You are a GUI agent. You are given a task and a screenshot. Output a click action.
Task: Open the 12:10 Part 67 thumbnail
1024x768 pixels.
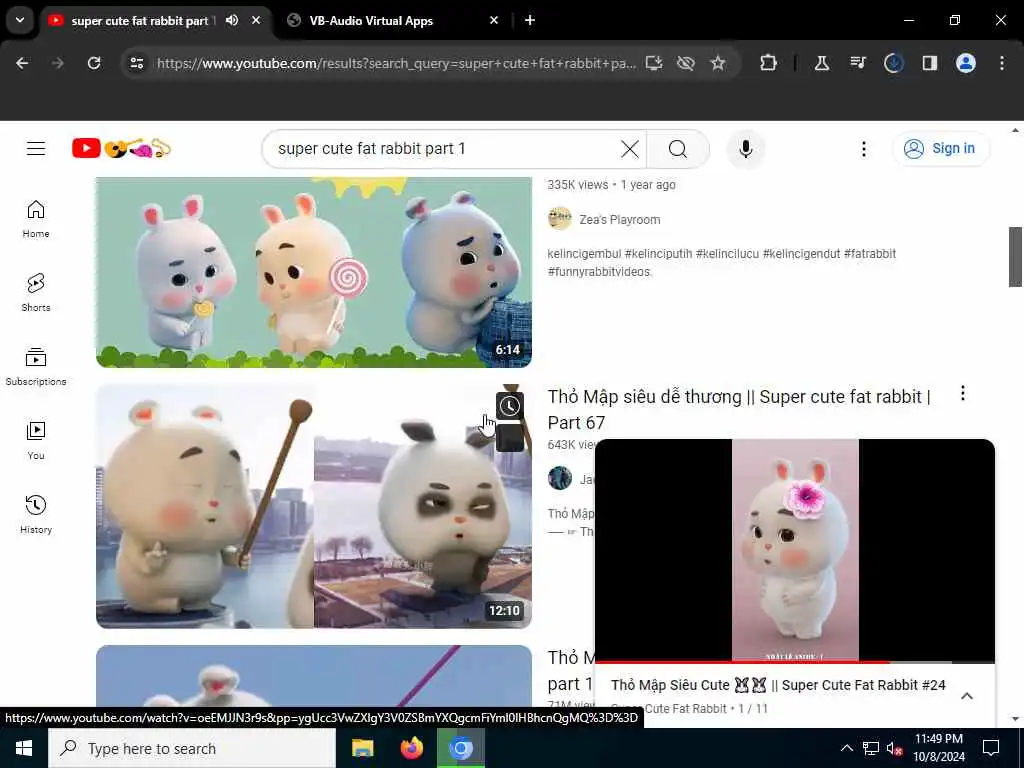point(314,506)
